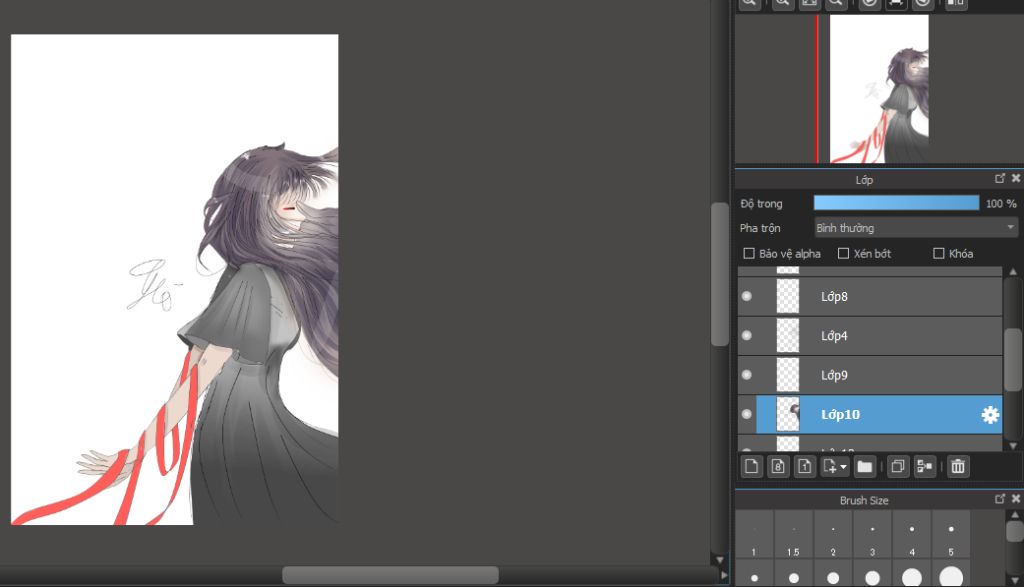Close the Brush Size panel

(1016, 499)
